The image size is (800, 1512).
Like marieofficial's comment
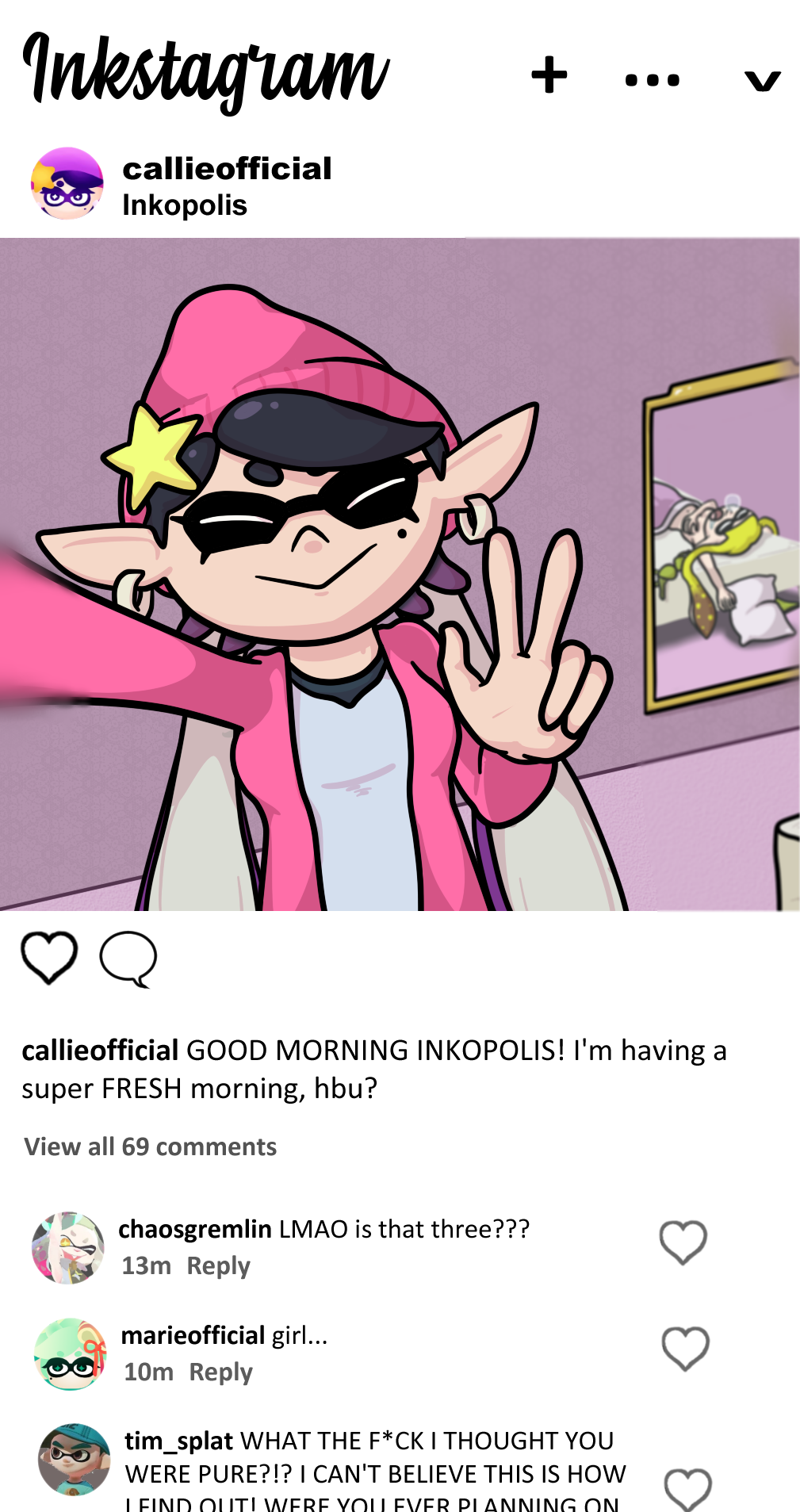686,1349
